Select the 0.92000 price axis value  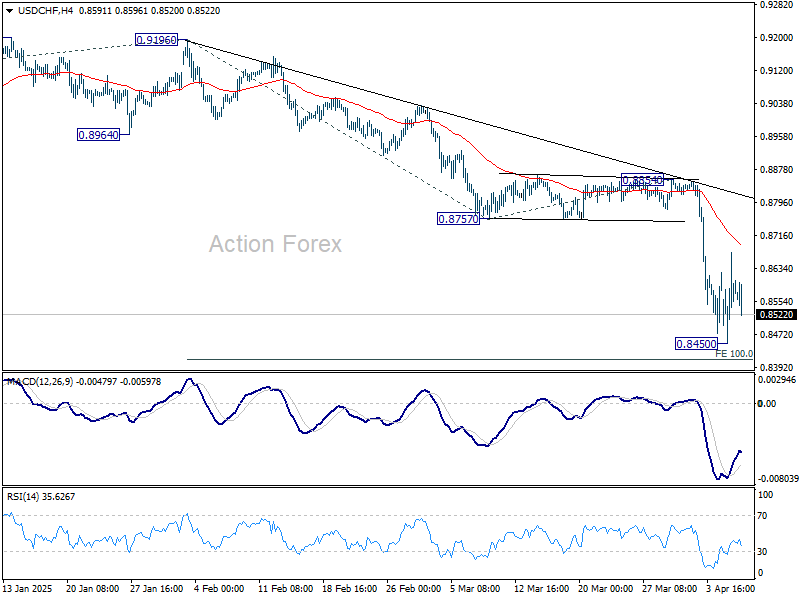[x=776, y=38]
